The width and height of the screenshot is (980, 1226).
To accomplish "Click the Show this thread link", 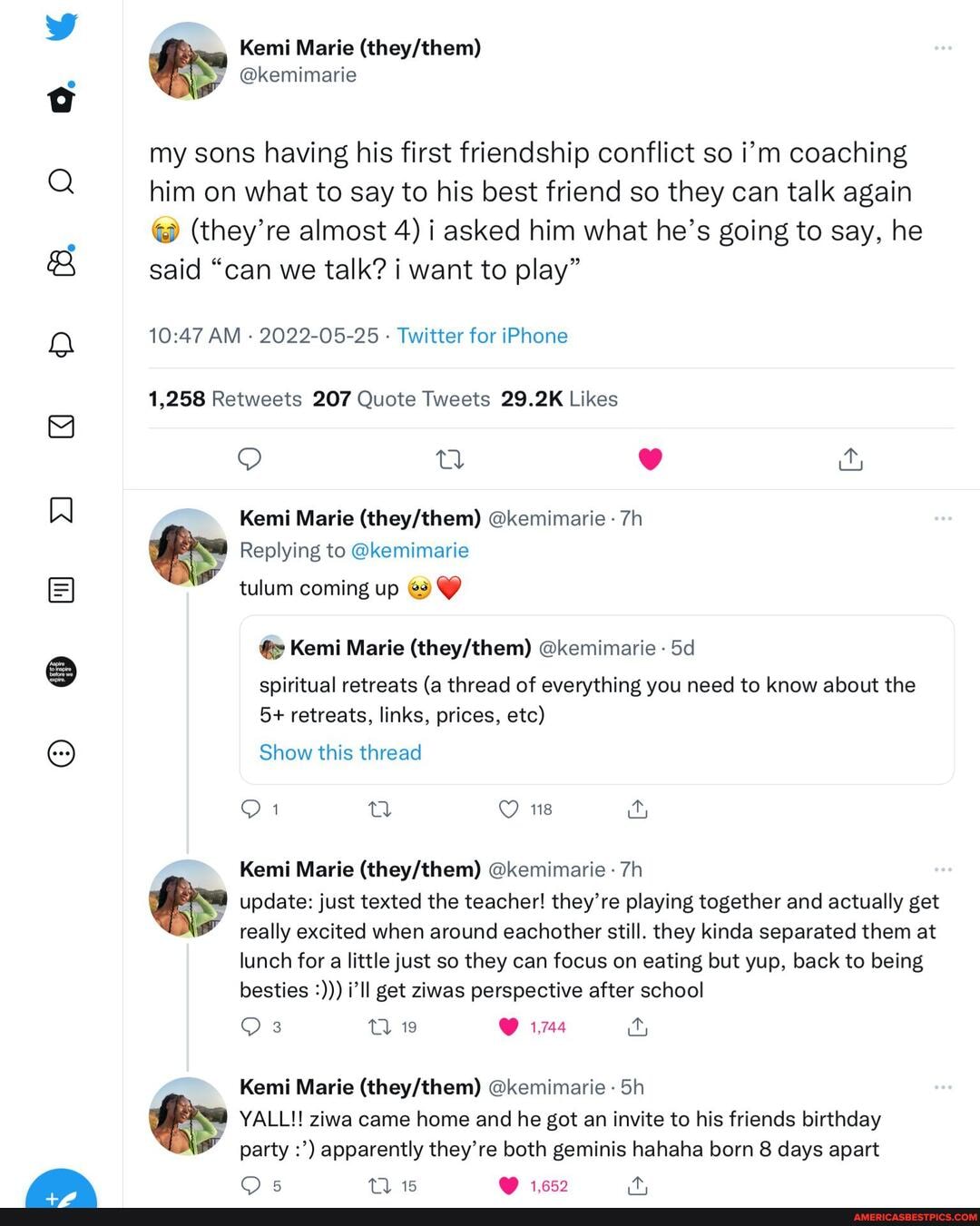I will click(x=340, y=752).
